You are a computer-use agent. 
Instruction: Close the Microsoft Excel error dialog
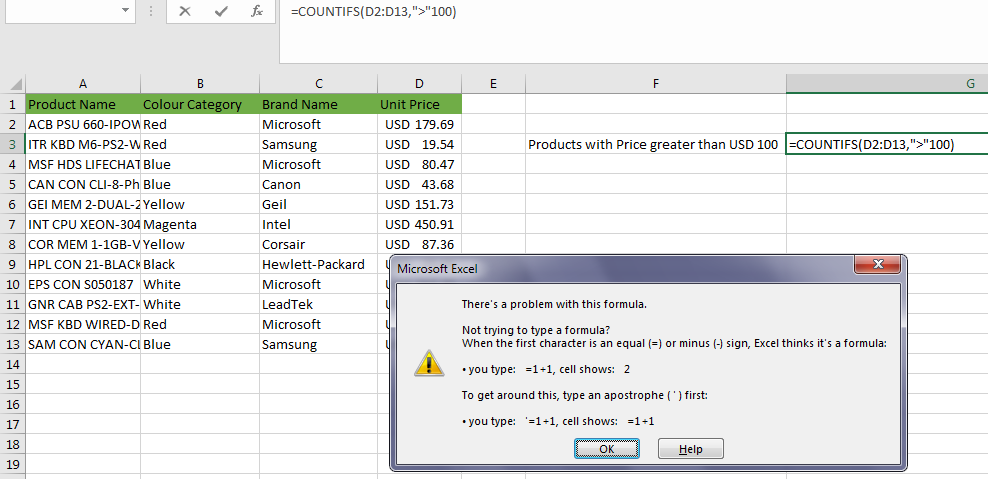[880, 265]
